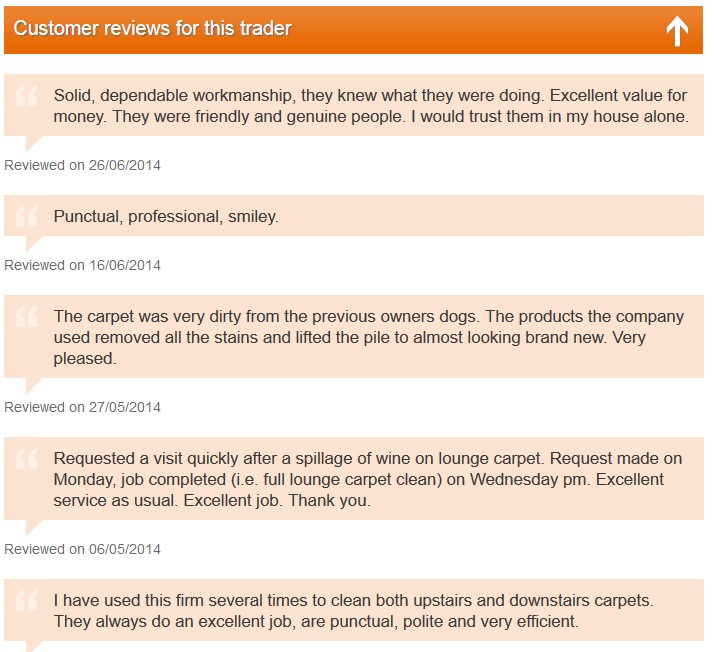Click the 'Solid, dependable workmanship' review text
Viewport: 715px width, 652px height.
370,106
